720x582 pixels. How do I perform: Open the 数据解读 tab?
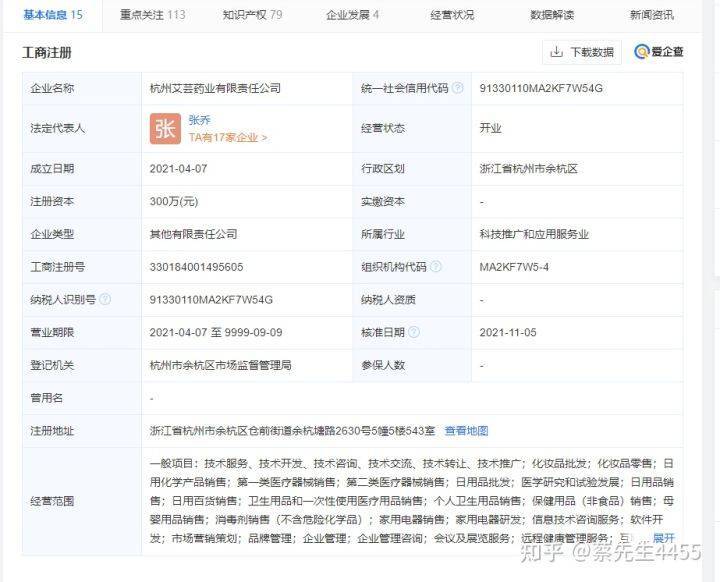coord(552,15)
